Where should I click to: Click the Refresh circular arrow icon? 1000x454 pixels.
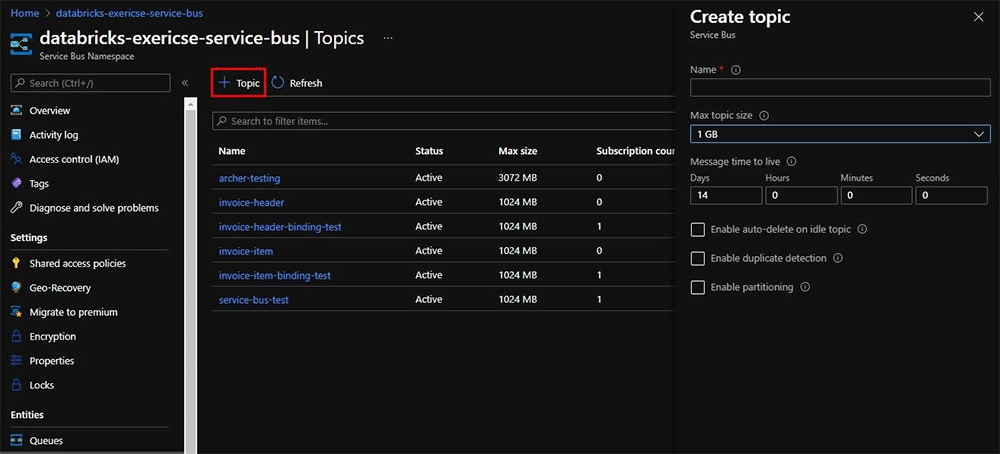pyautogui.click(x=277, y=83)
